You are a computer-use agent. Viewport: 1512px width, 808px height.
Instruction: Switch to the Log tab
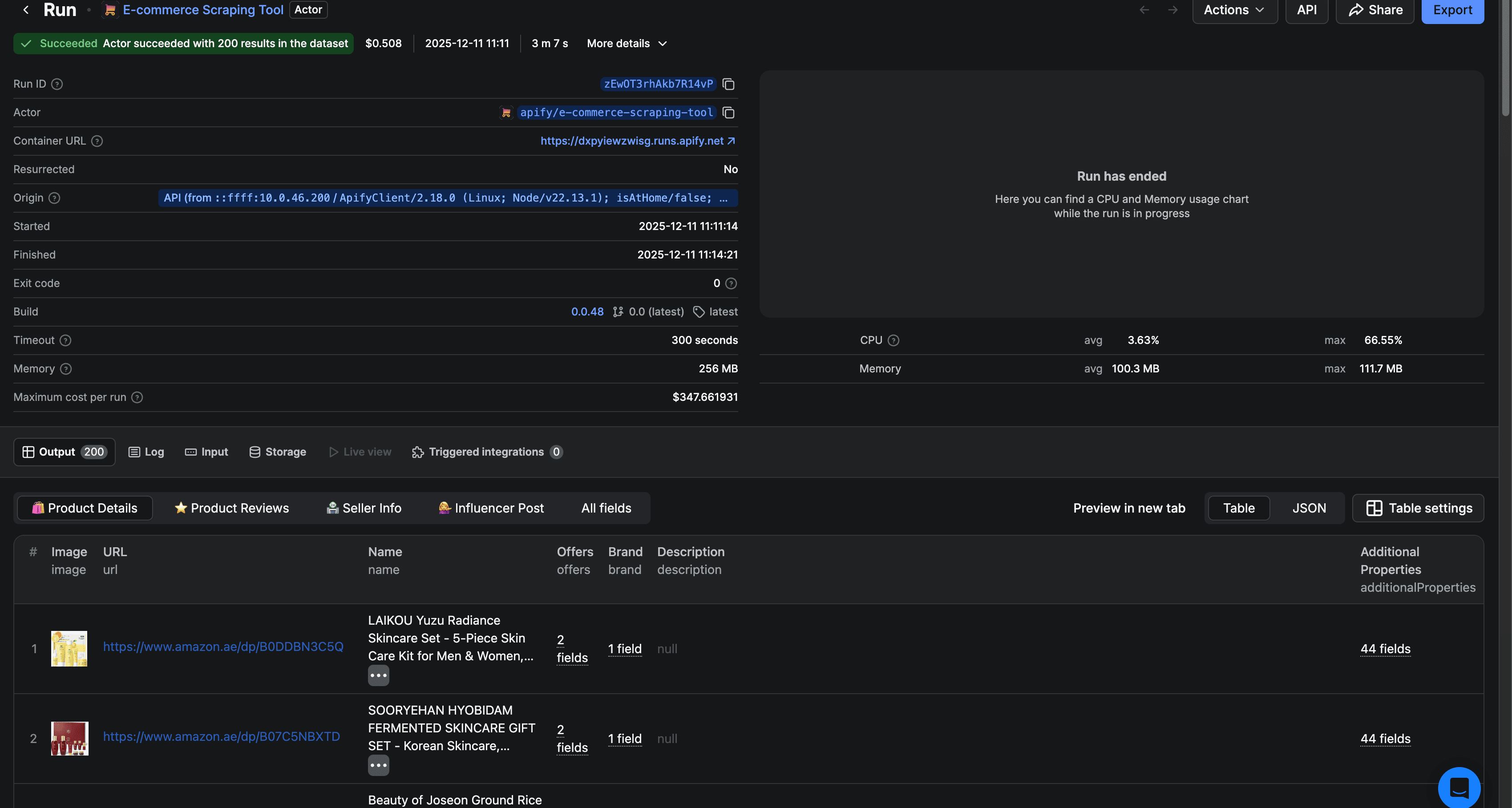146,452
